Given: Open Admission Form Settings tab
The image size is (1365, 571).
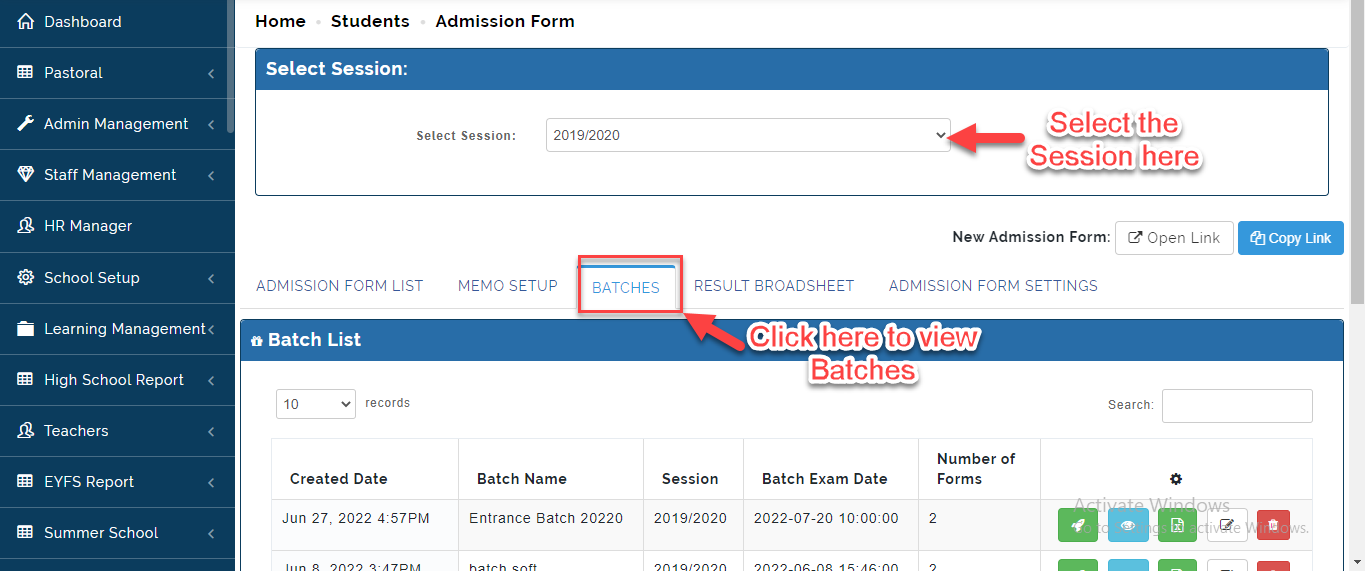Looking at the screenshot, I should (x=993, y=286).
